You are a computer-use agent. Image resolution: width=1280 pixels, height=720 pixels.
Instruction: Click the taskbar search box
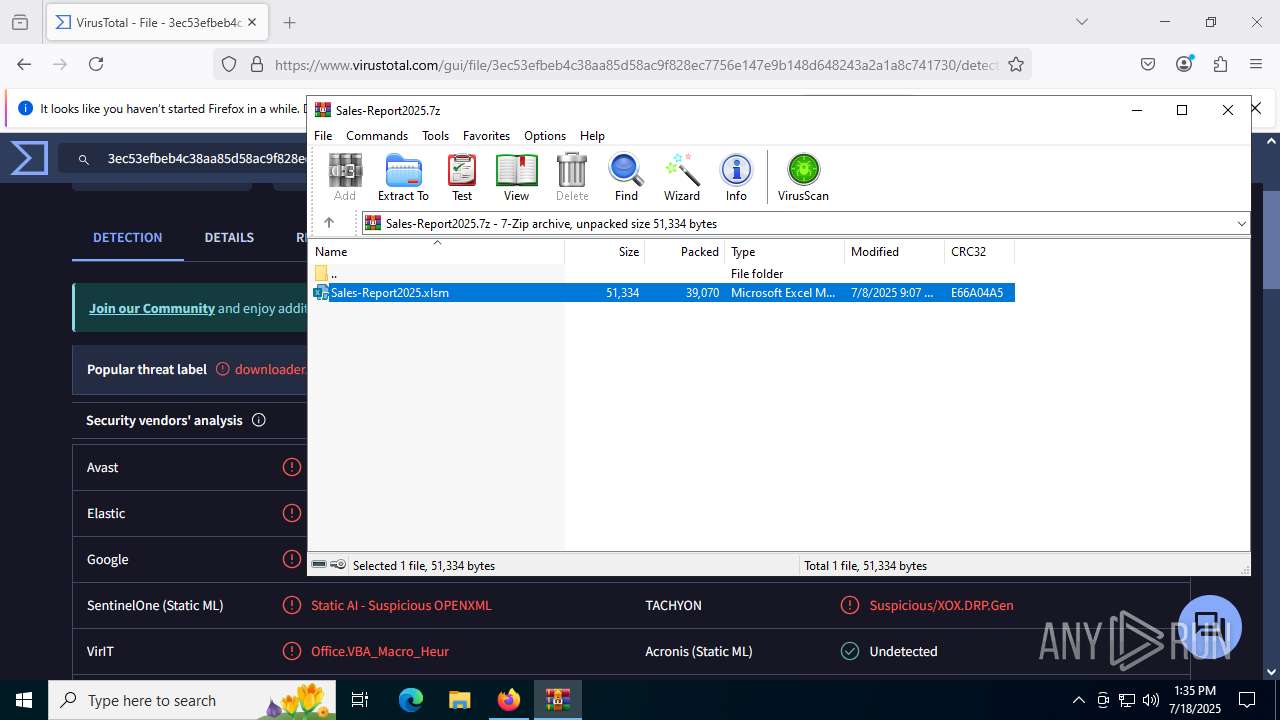[194, 700]
